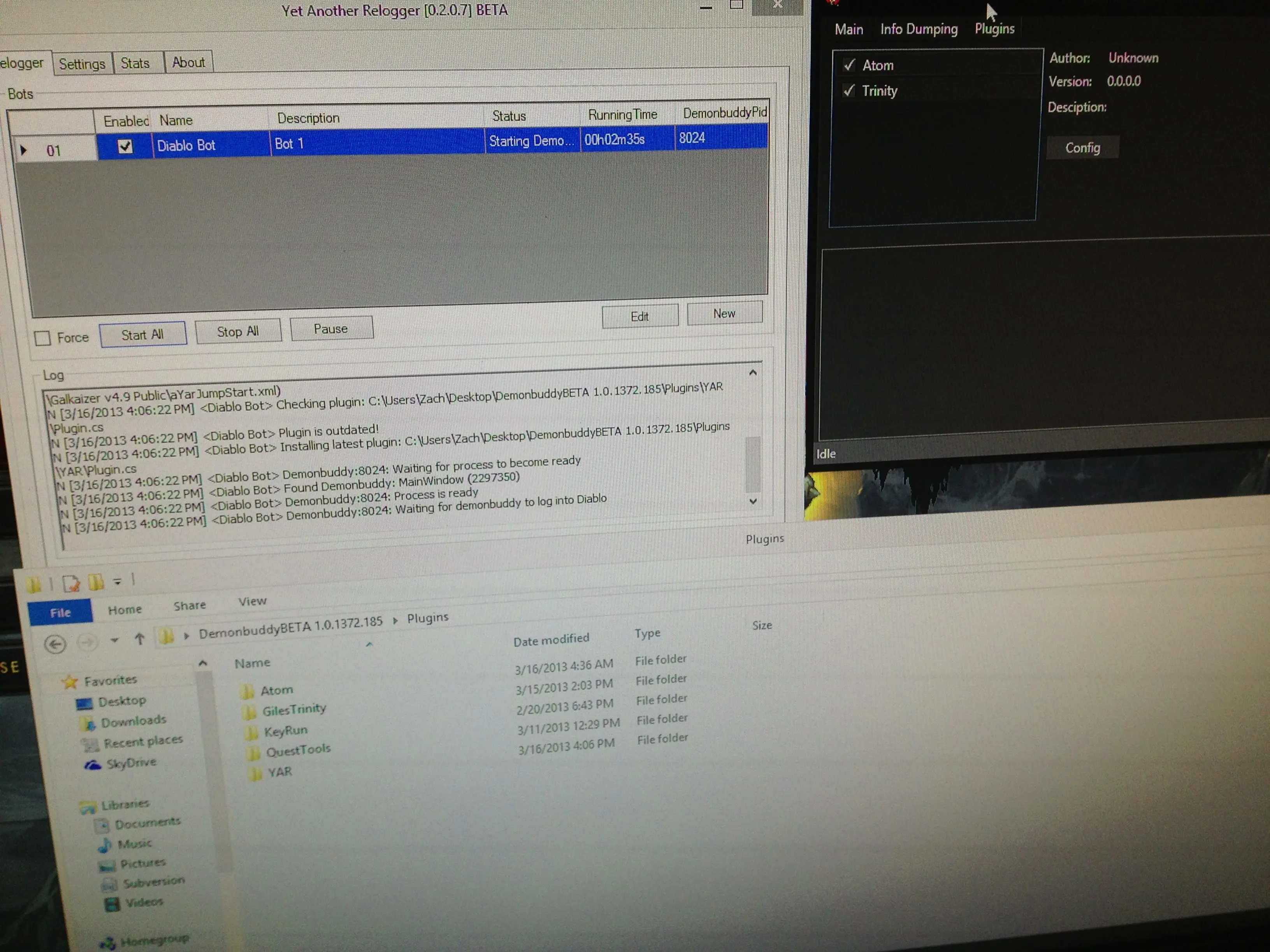Toggle the Force checkbox

(42, 338)
